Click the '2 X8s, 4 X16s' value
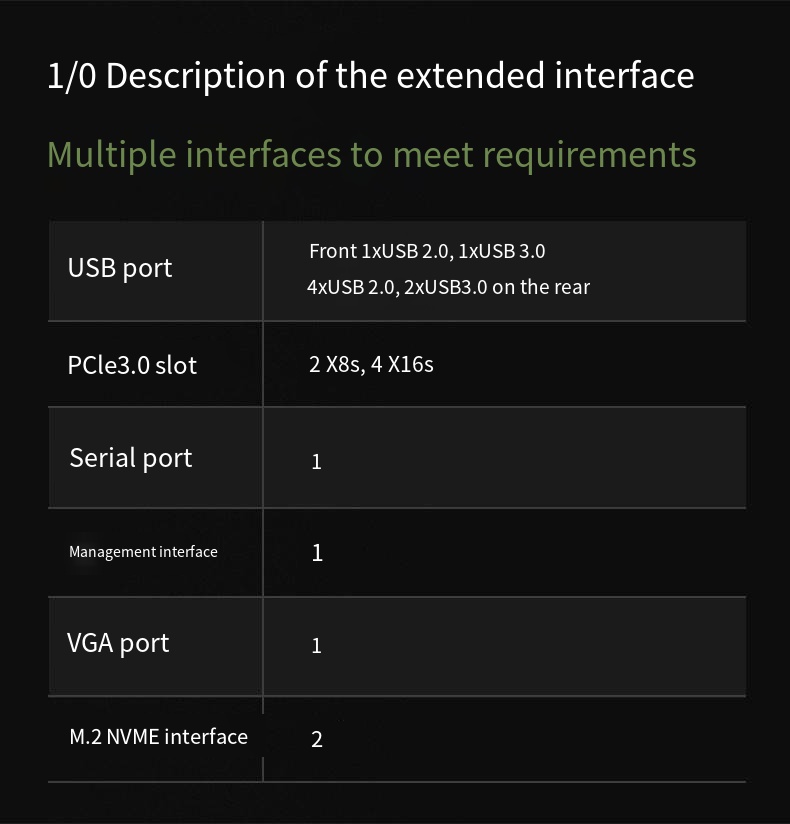Image resolution: width=790 pixels, height=824 pixels. (371, 364)
